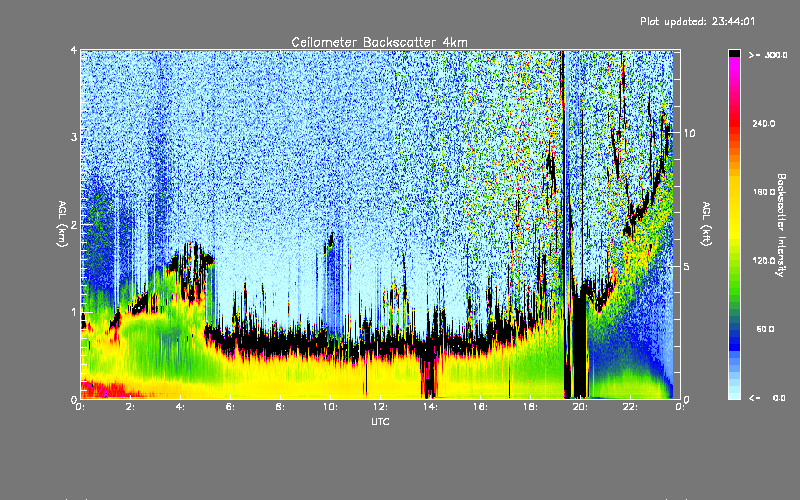Select the '4:' UTC hour label
800x500 pixels.
[180, 407]
